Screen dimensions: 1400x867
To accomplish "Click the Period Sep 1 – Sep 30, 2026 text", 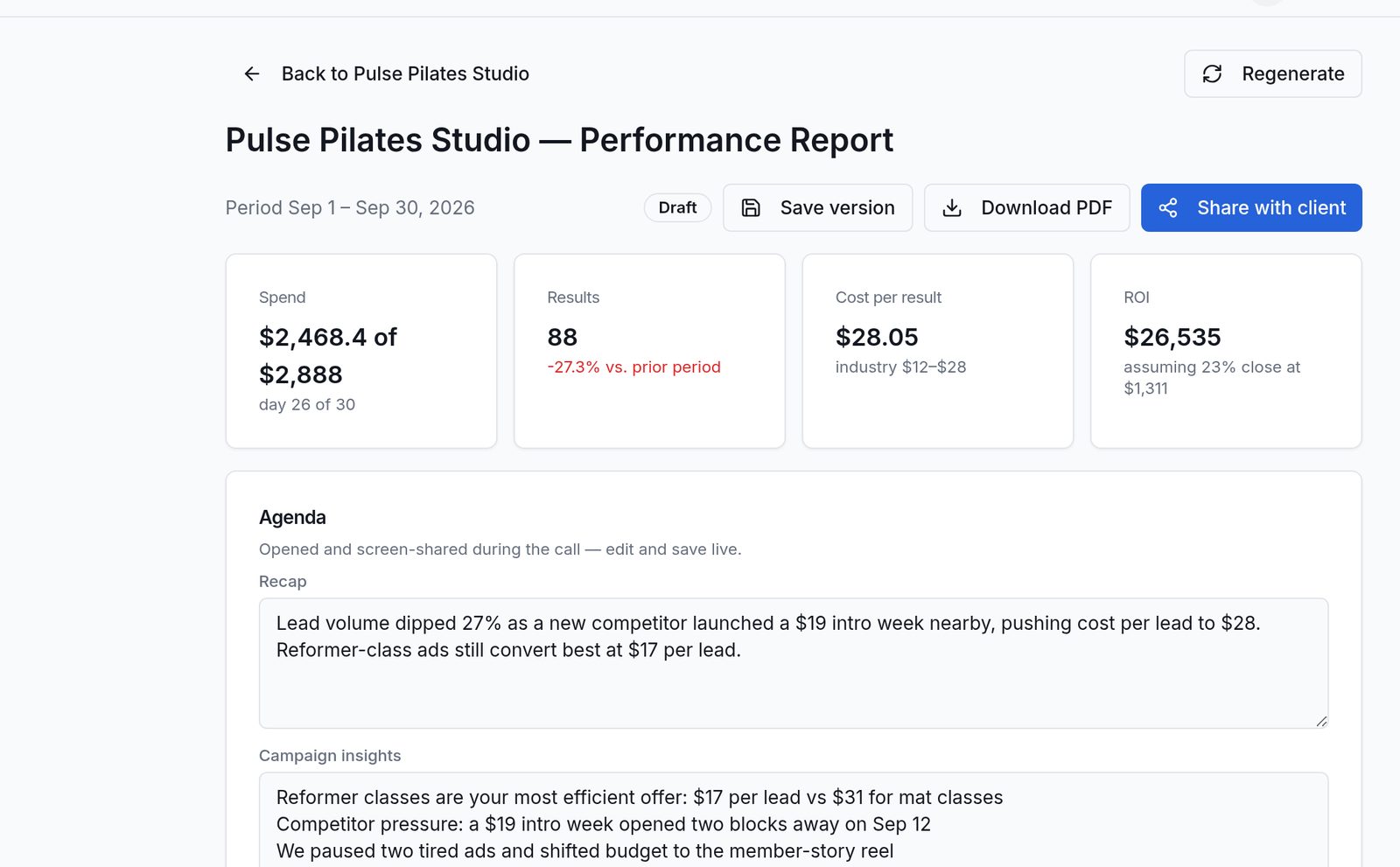I will coord(350,207).
